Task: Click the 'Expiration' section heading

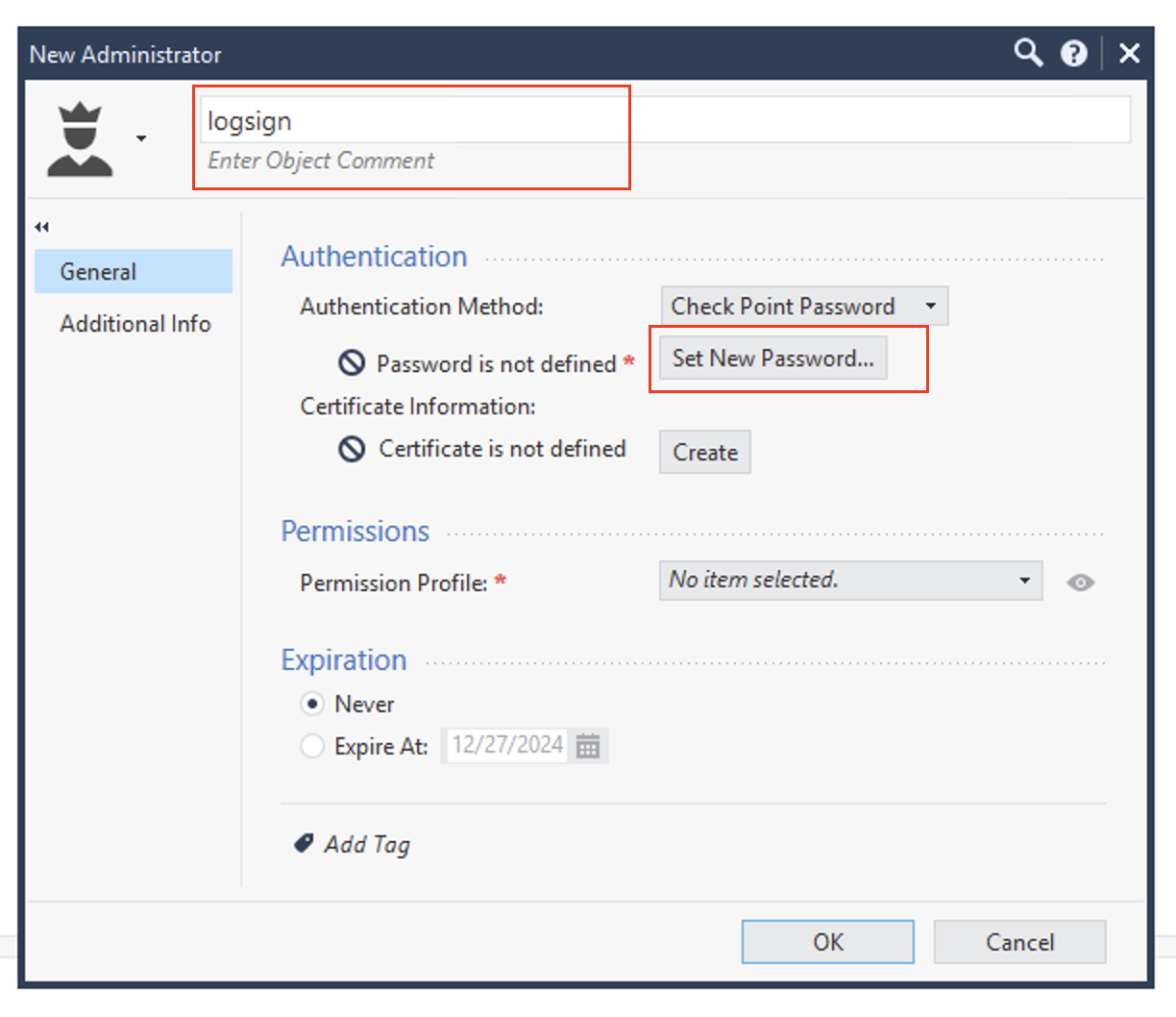Action: tap(344, 660)
